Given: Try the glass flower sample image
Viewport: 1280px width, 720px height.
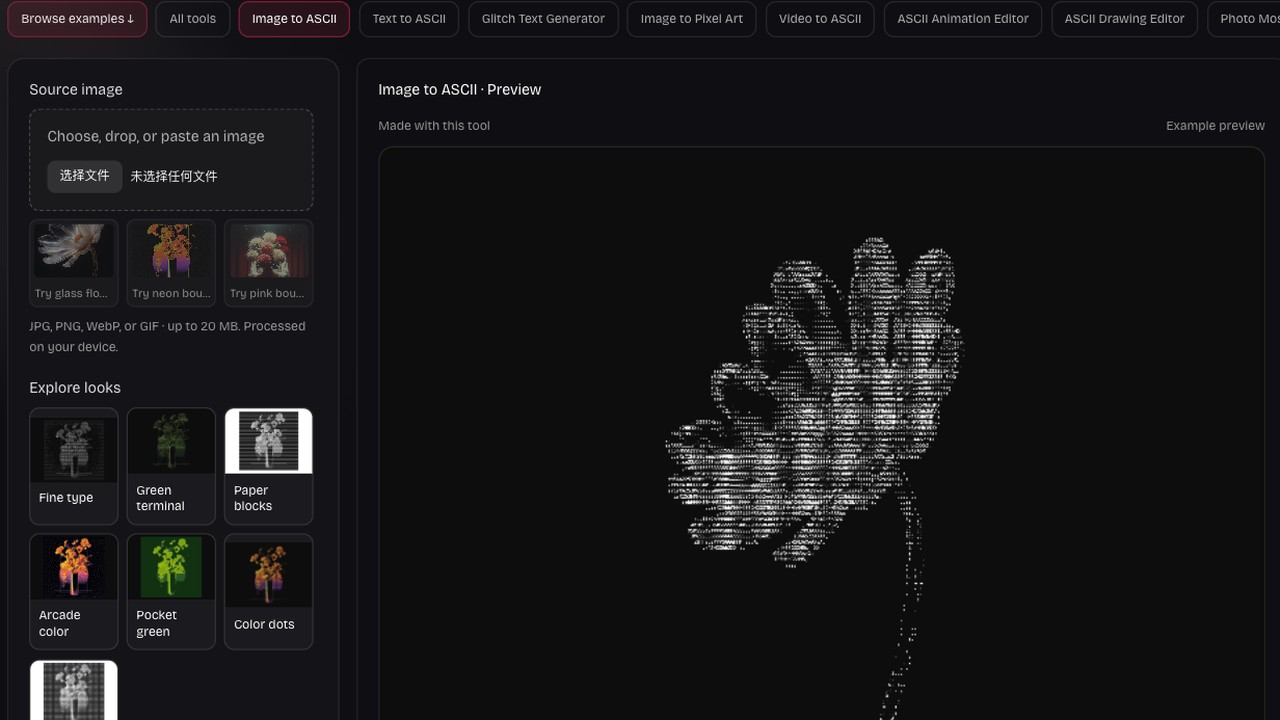Looking at the screenshot, I should point(74,263).
